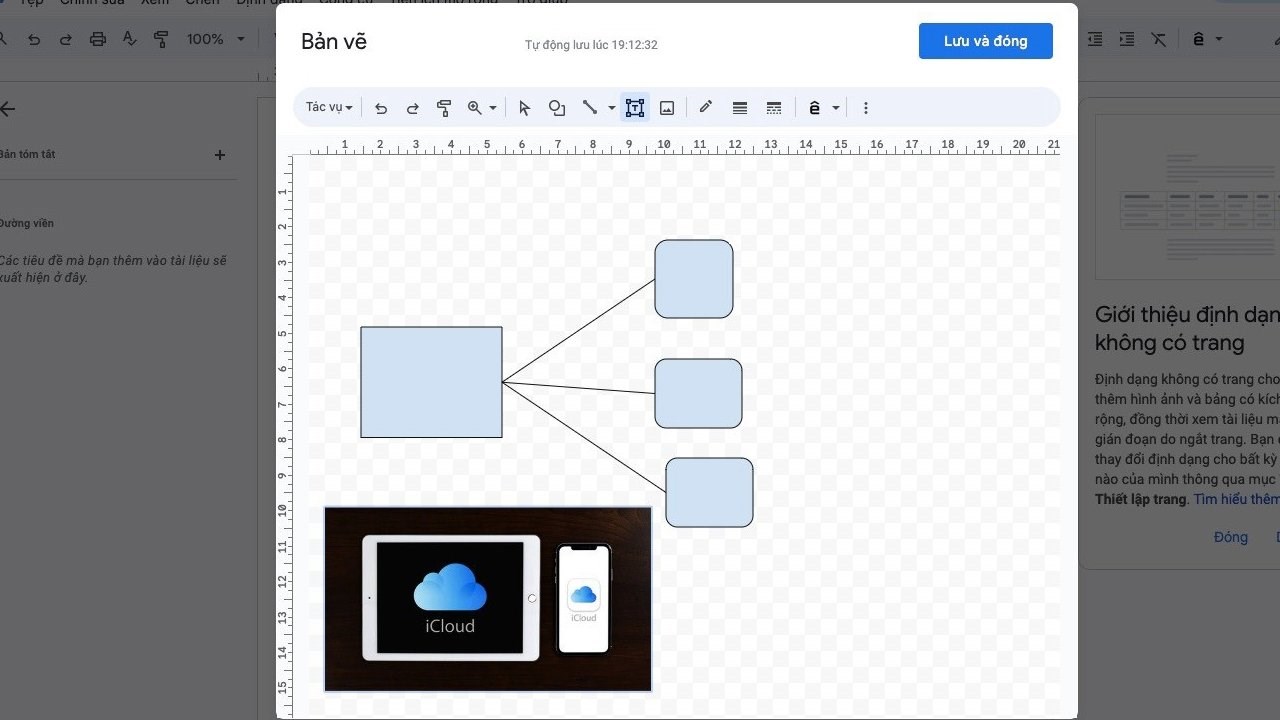Image resolution: width=1280 pixels, height=720 pixels.
Task: Clear formatting in Docs background toolbar
Action: pyautogui.click(x=1158, y=39)
